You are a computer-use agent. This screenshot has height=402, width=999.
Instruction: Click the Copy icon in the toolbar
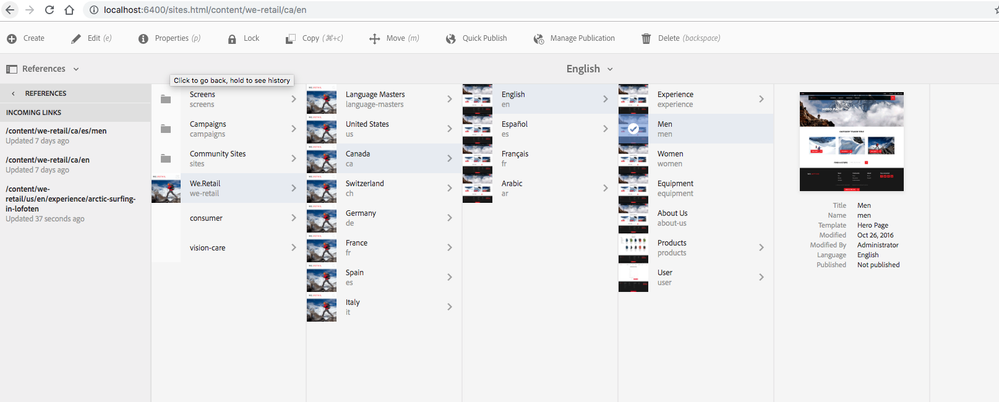coord(291,39)
